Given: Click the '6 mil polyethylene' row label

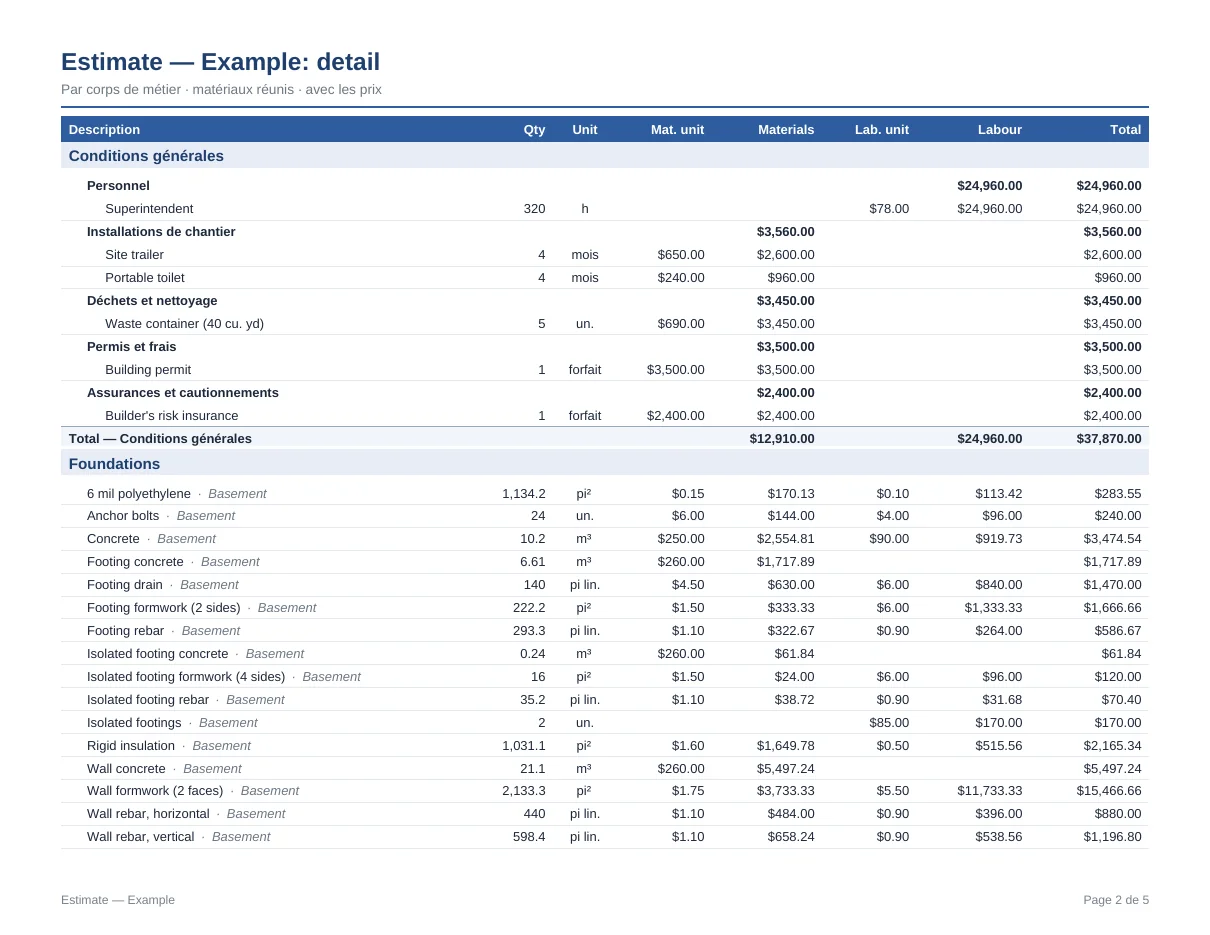Looking at the screenshot, I should pyautogui.click(x=139, y=494).
